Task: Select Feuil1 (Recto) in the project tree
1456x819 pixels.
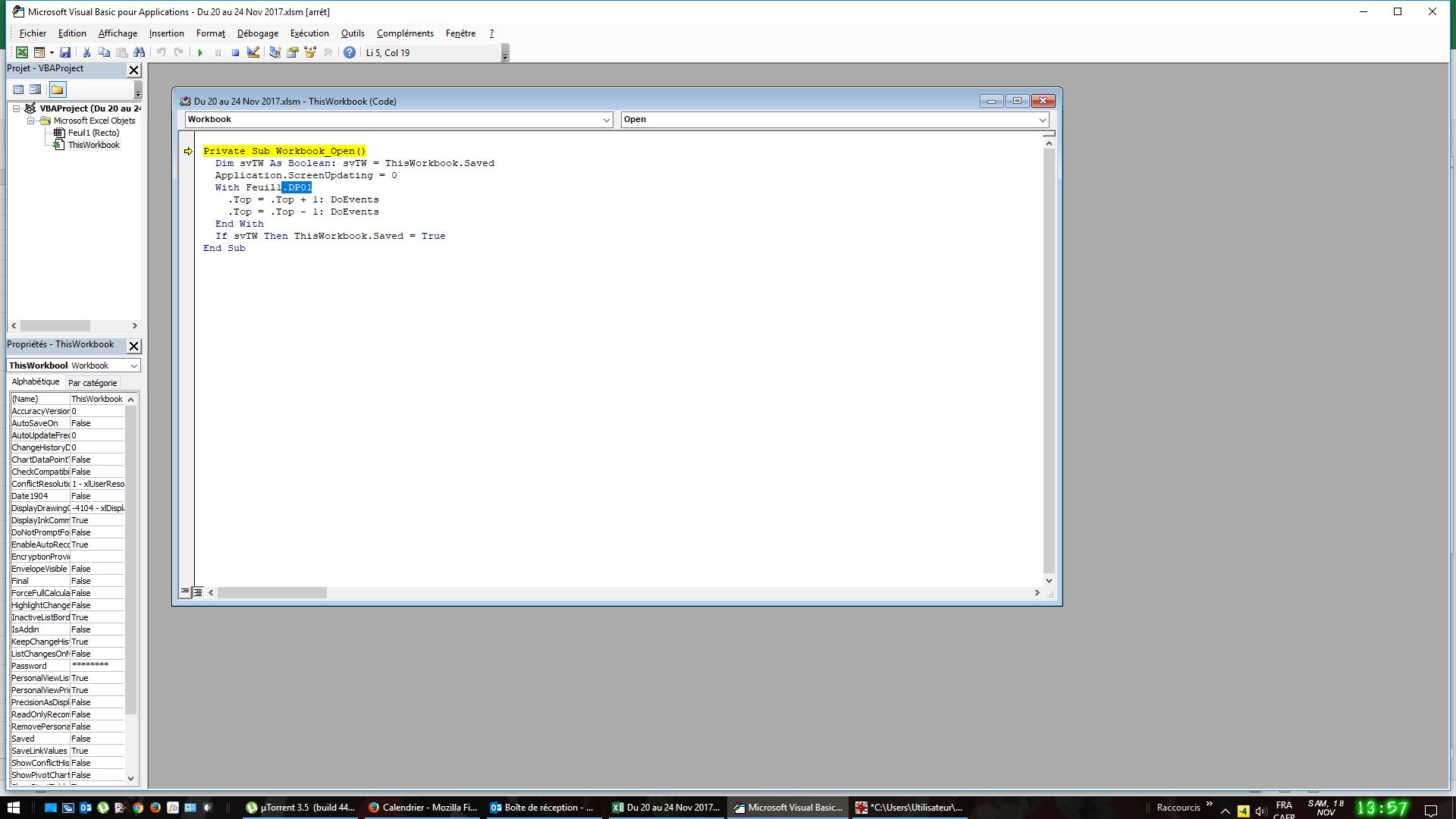Action: click(93, 133)
